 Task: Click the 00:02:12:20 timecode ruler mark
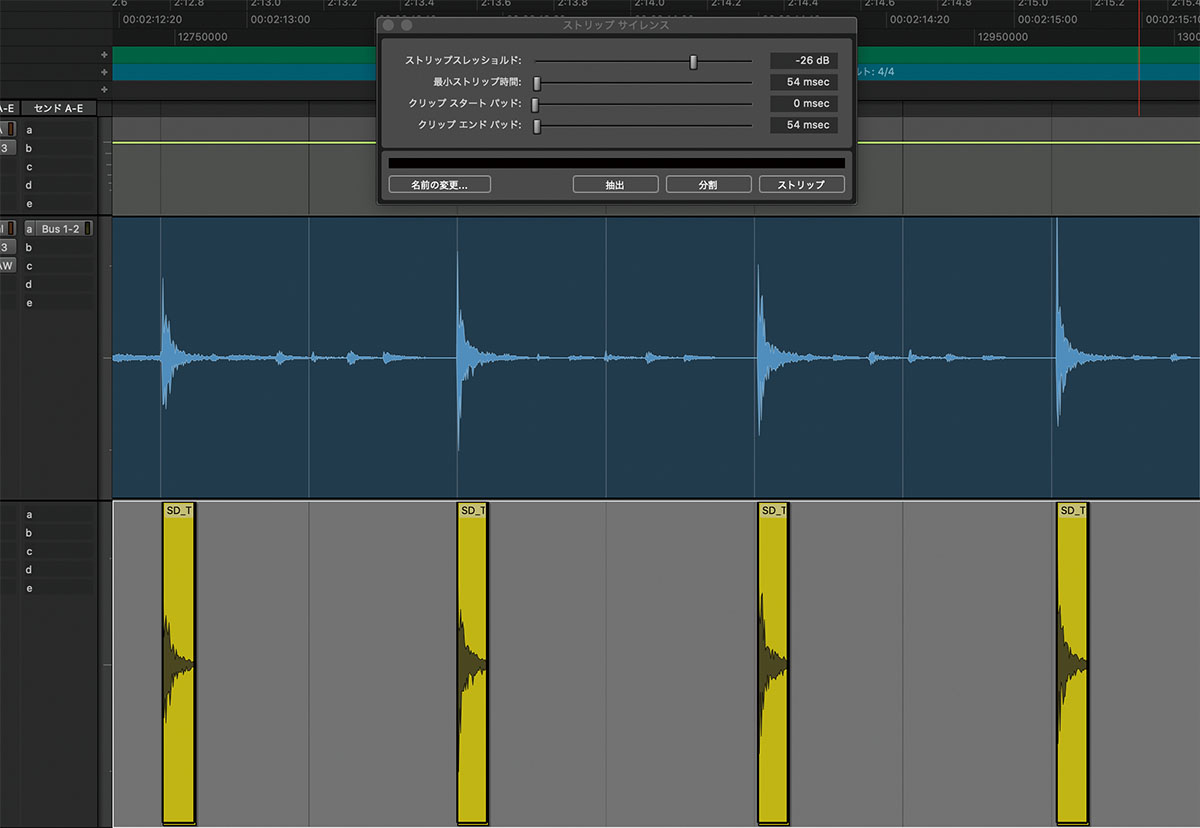point(152,19)
